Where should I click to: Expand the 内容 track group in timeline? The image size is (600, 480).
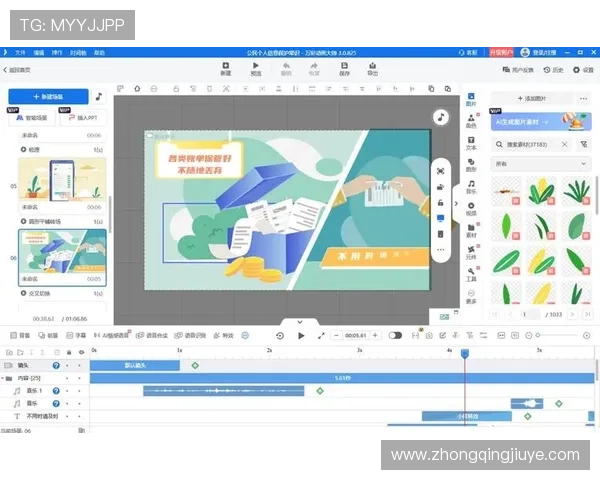[x=8, y=378]
